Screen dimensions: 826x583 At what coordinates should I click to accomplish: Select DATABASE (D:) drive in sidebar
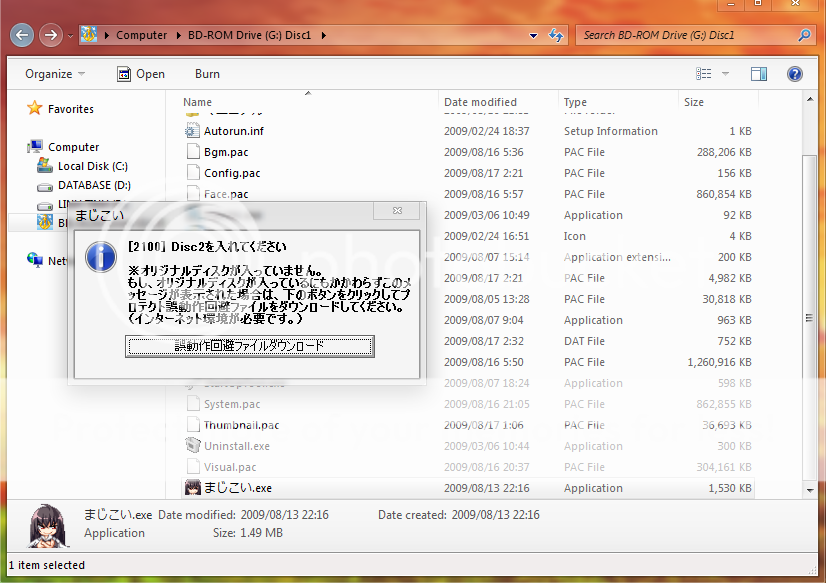coord(94,185)
